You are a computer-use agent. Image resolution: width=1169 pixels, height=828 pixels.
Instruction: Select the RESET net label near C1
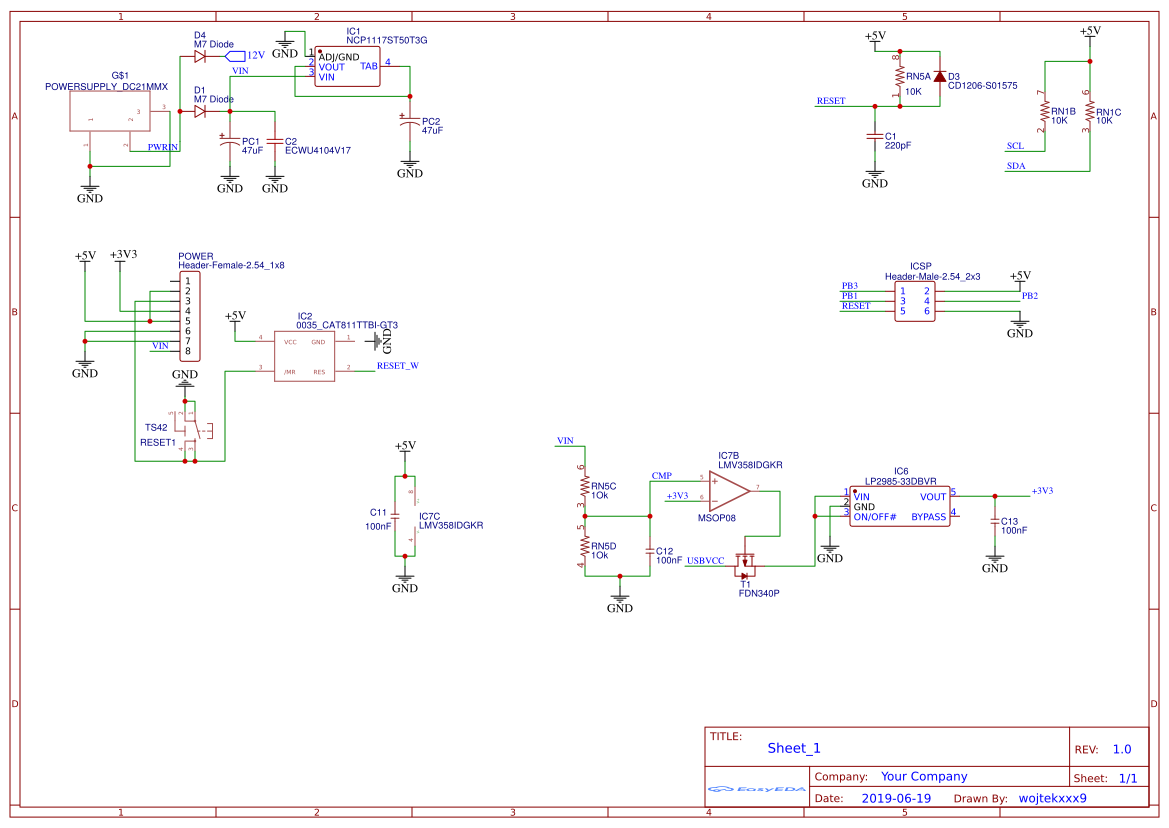coord(831,101)
